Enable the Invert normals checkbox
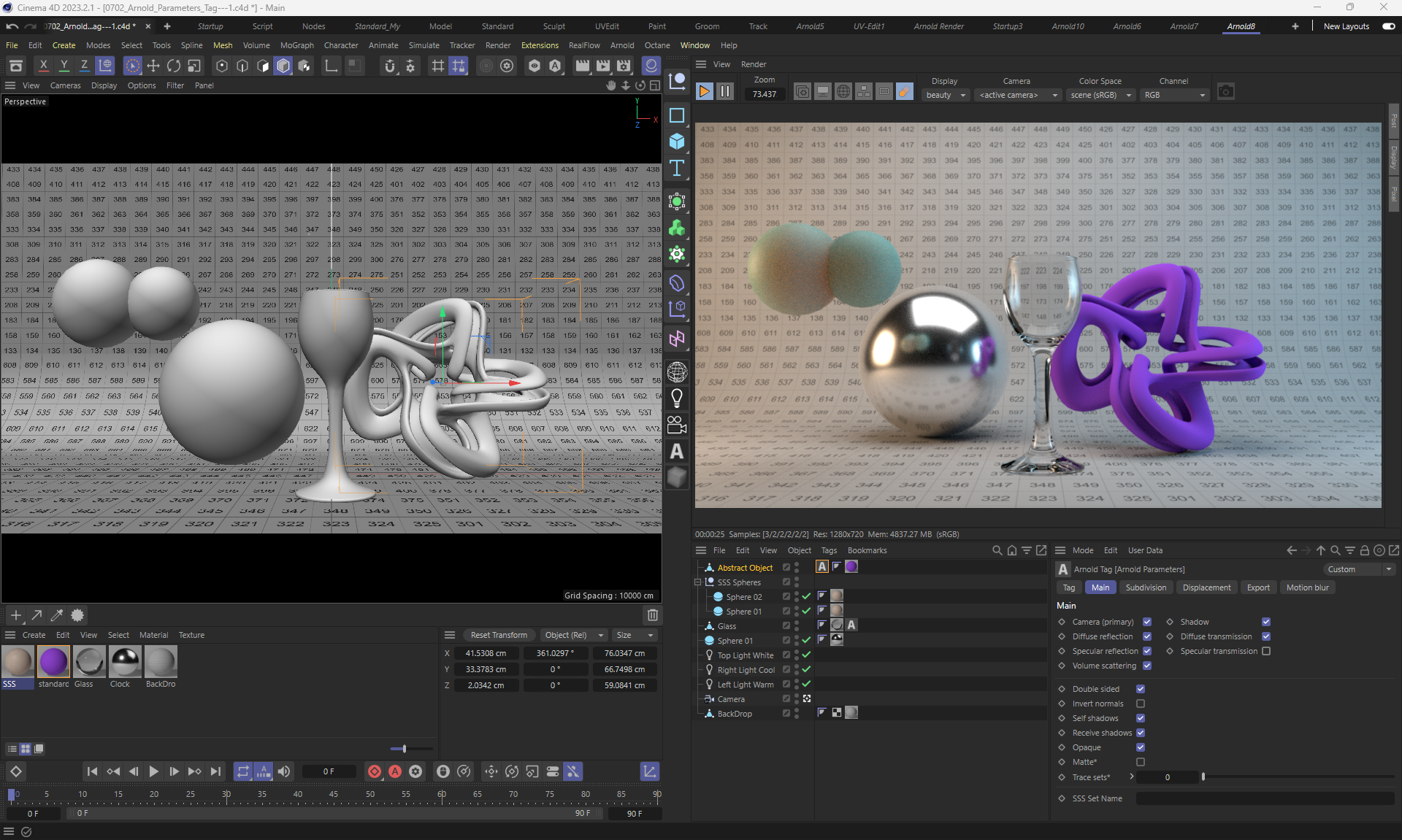1402x840 pixels. (1141, 704)
